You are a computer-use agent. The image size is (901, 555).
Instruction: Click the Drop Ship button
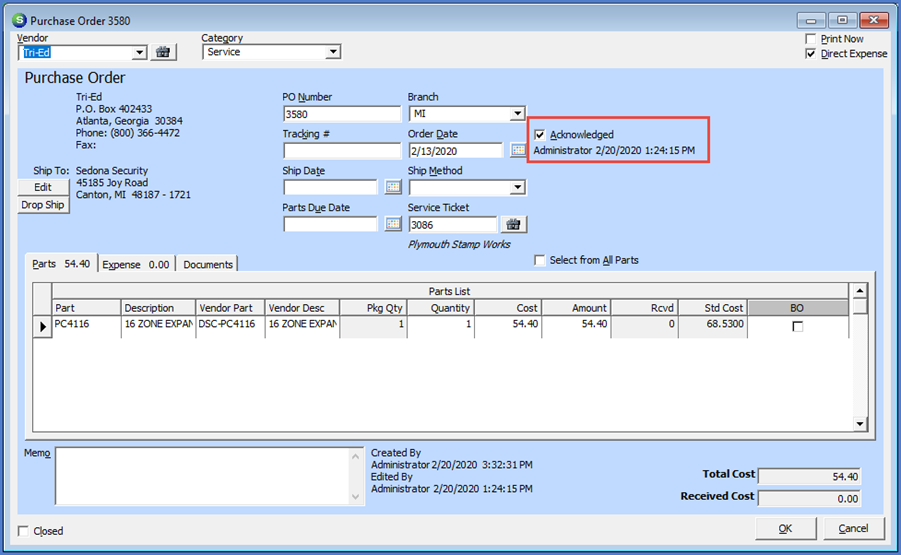click(43, 205)
